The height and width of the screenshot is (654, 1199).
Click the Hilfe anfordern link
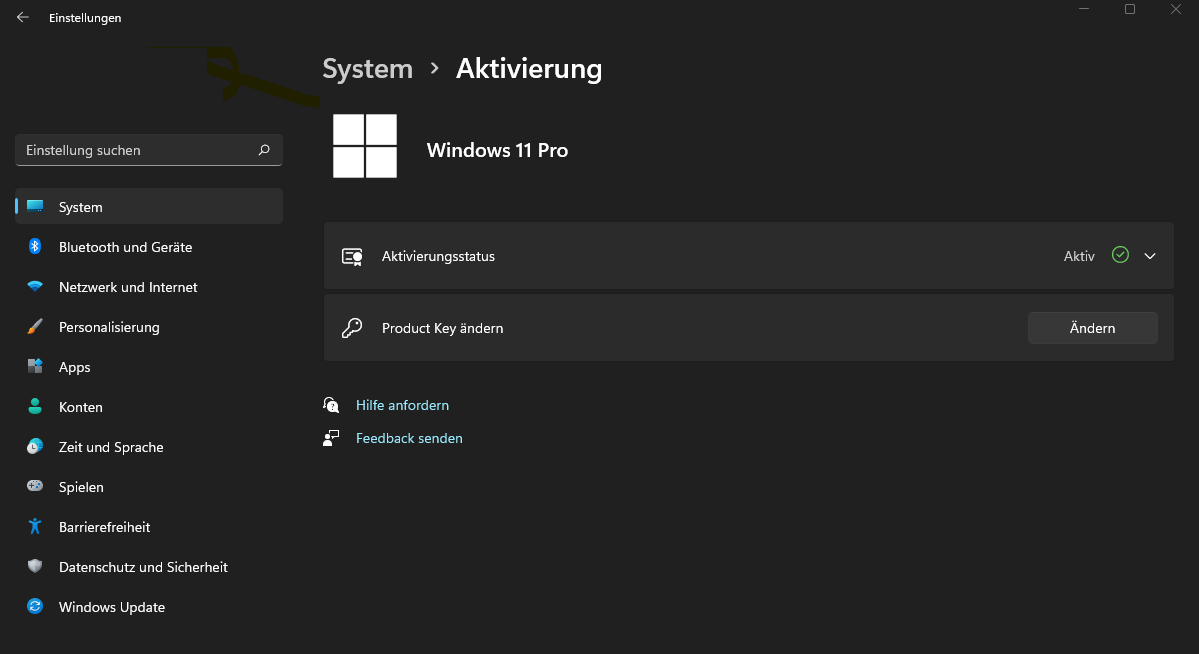pos(402,405)
